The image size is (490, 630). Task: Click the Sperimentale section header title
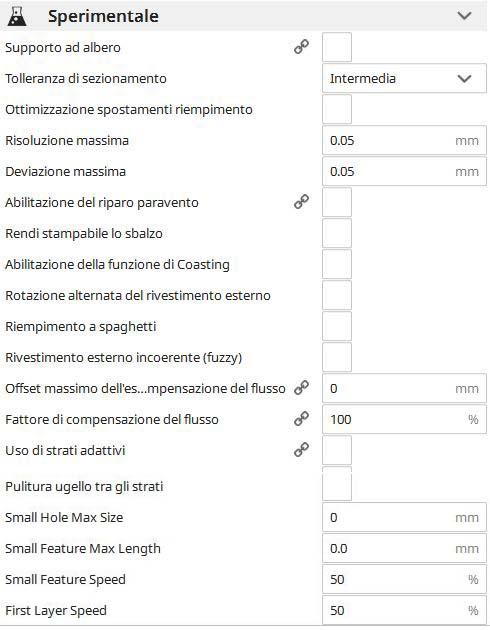point(103,16)
